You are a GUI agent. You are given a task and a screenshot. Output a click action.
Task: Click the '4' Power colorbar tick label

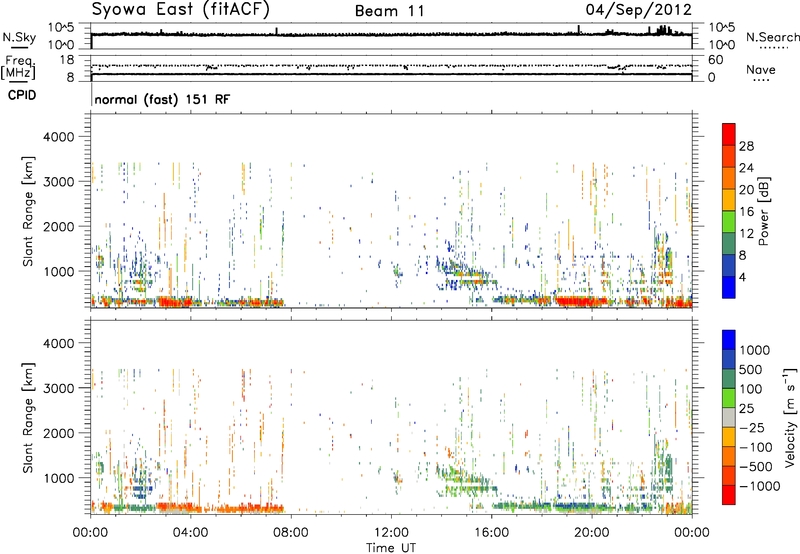point(742,278)
